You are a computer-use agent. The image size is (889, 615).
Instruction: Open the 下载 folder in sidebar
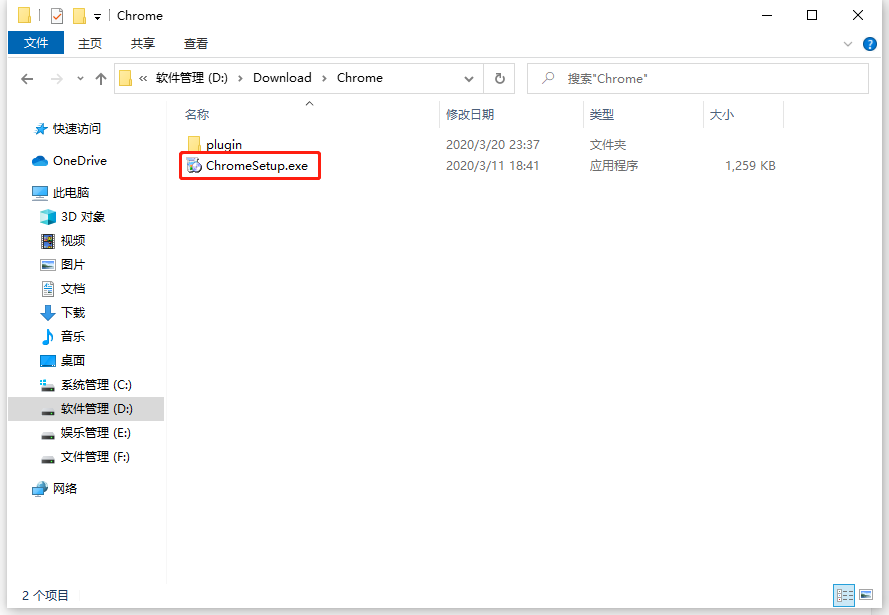click(x=63, y=312)
